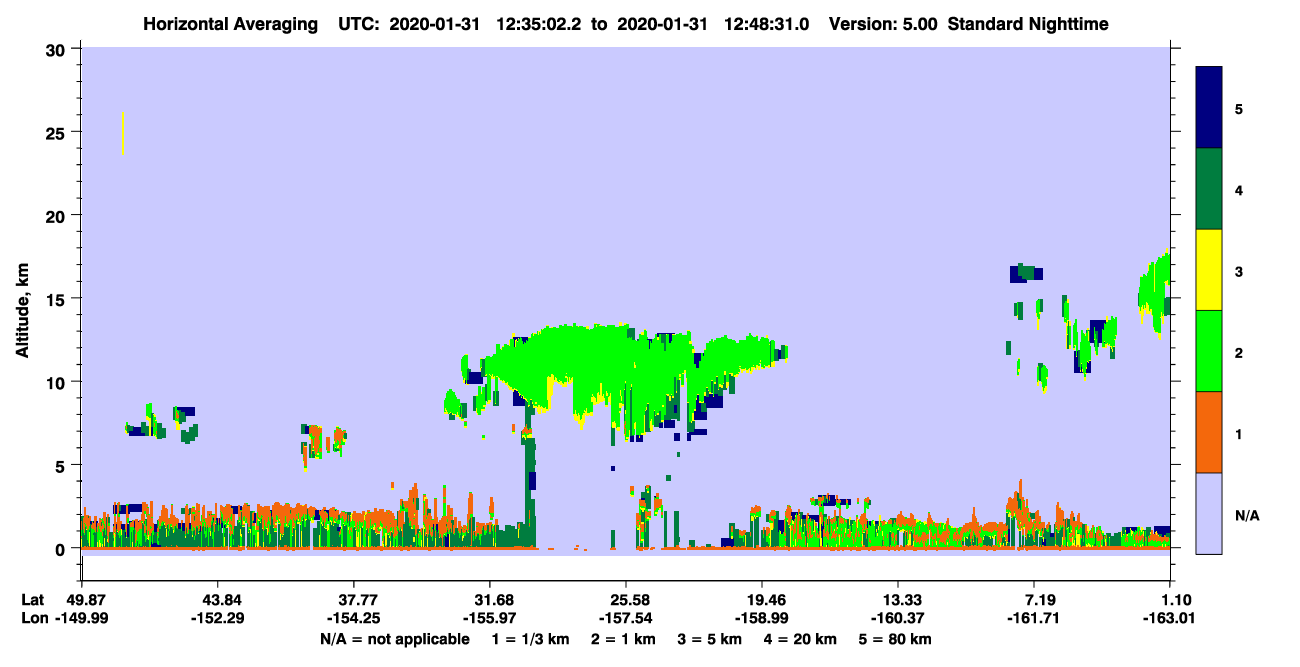This screenshot has width=1300, height=667.
Task: Click the orange colorbar segment labeled 1
Action: click(1209, 432)
